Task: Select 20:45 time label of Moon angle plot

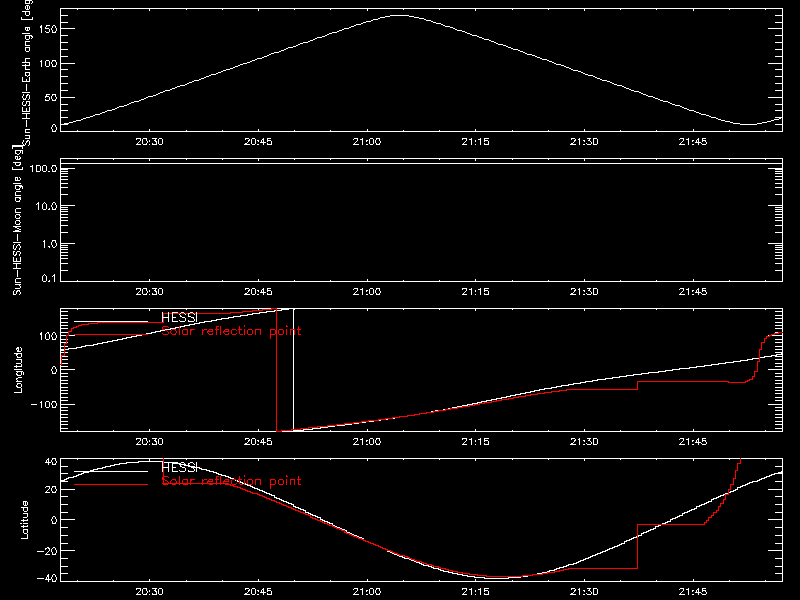Action: [258, 291]
